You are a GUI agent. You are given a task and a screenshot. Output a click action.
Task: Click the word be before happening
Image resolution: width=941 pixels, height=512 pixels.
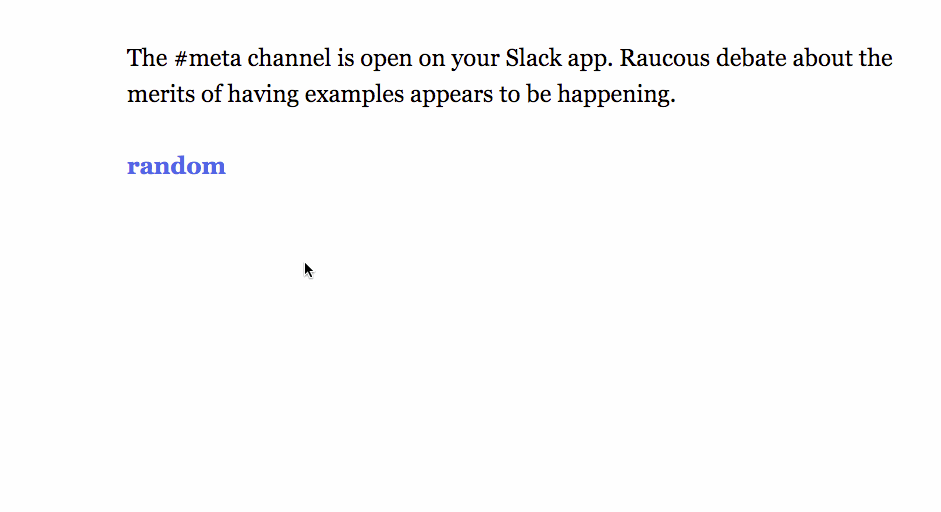(x=538, y=96)
